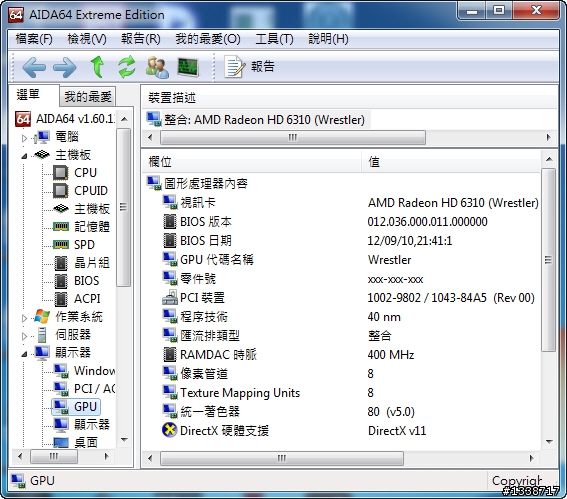
Task: Click the 伺服器 server icon
Action: pos(42,335)
